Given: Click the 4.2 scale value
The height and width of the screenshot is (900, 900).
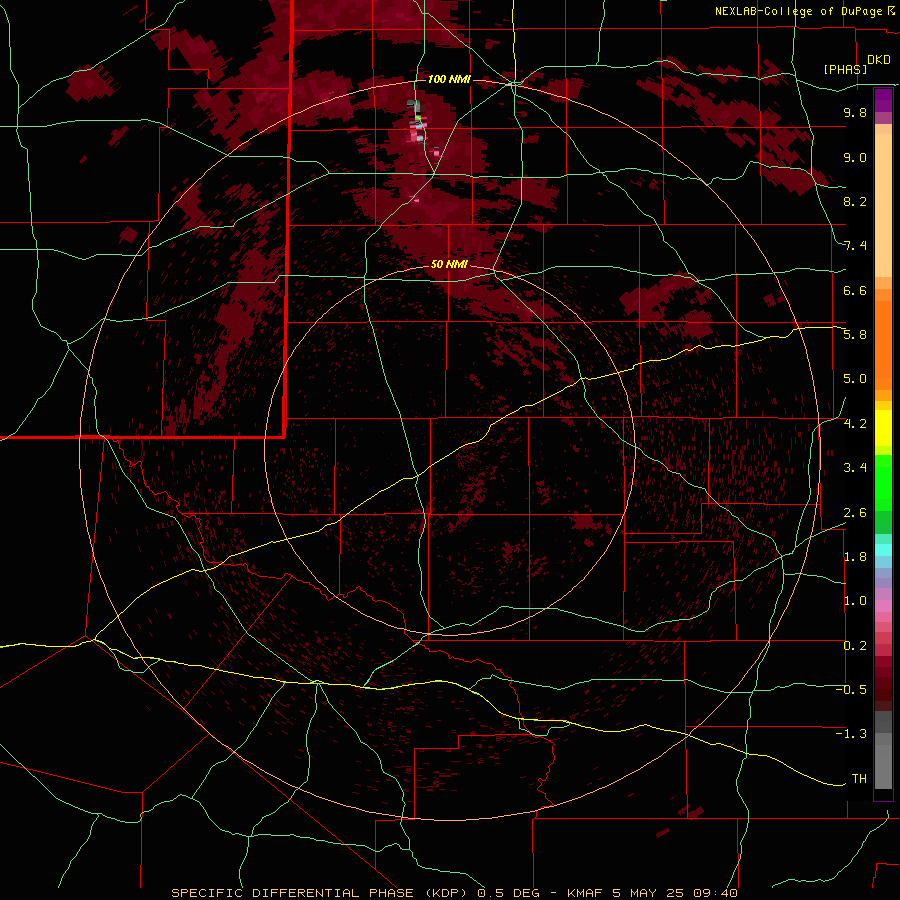Looking at the screenshot, I should 855,424.
